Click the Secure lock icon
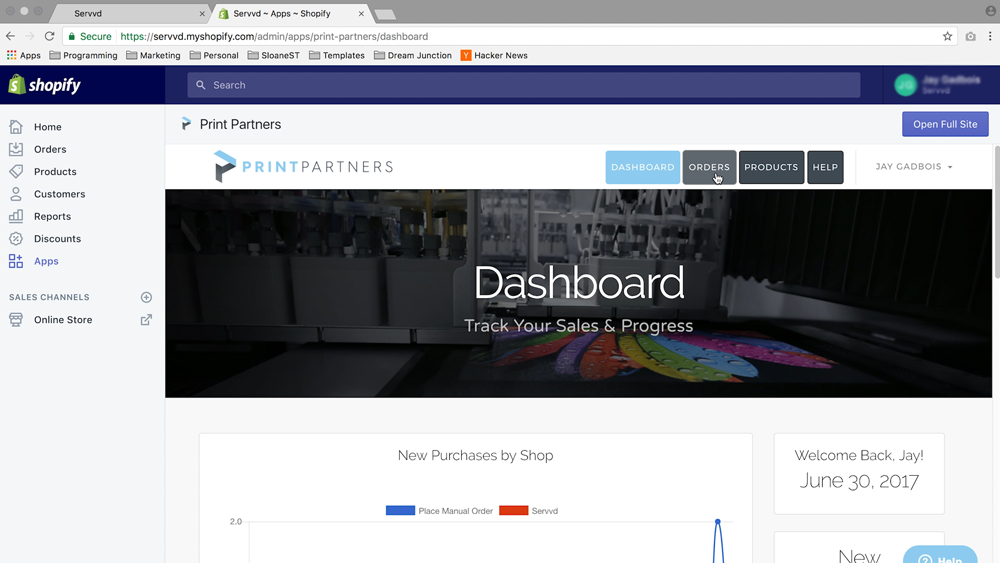The width and height of the screenshot is (1000, 563). point(71,36)
